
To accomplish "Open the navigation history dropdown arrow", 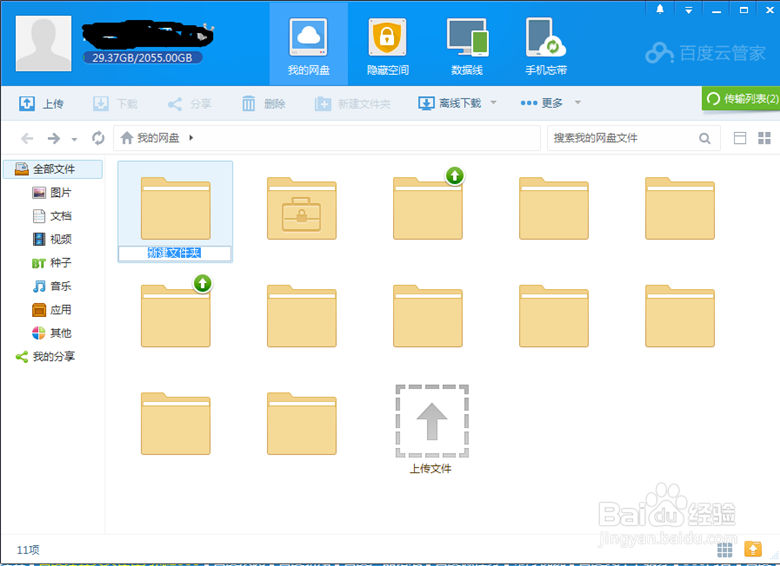I will [74, 139].
